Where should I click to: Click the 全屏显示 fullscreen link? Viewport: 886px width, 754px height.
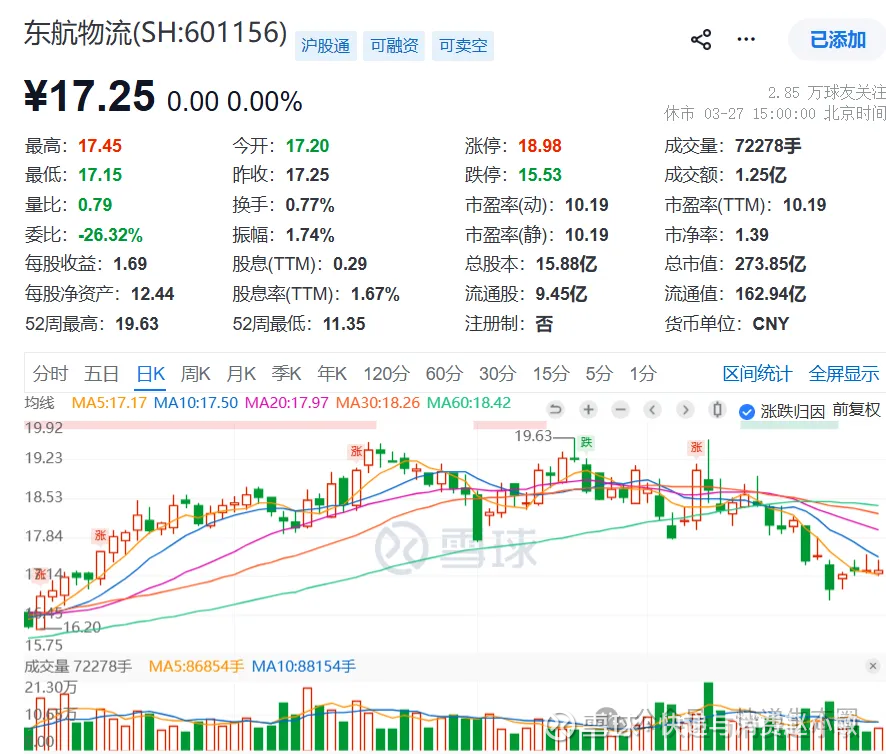tap(844, 374)
